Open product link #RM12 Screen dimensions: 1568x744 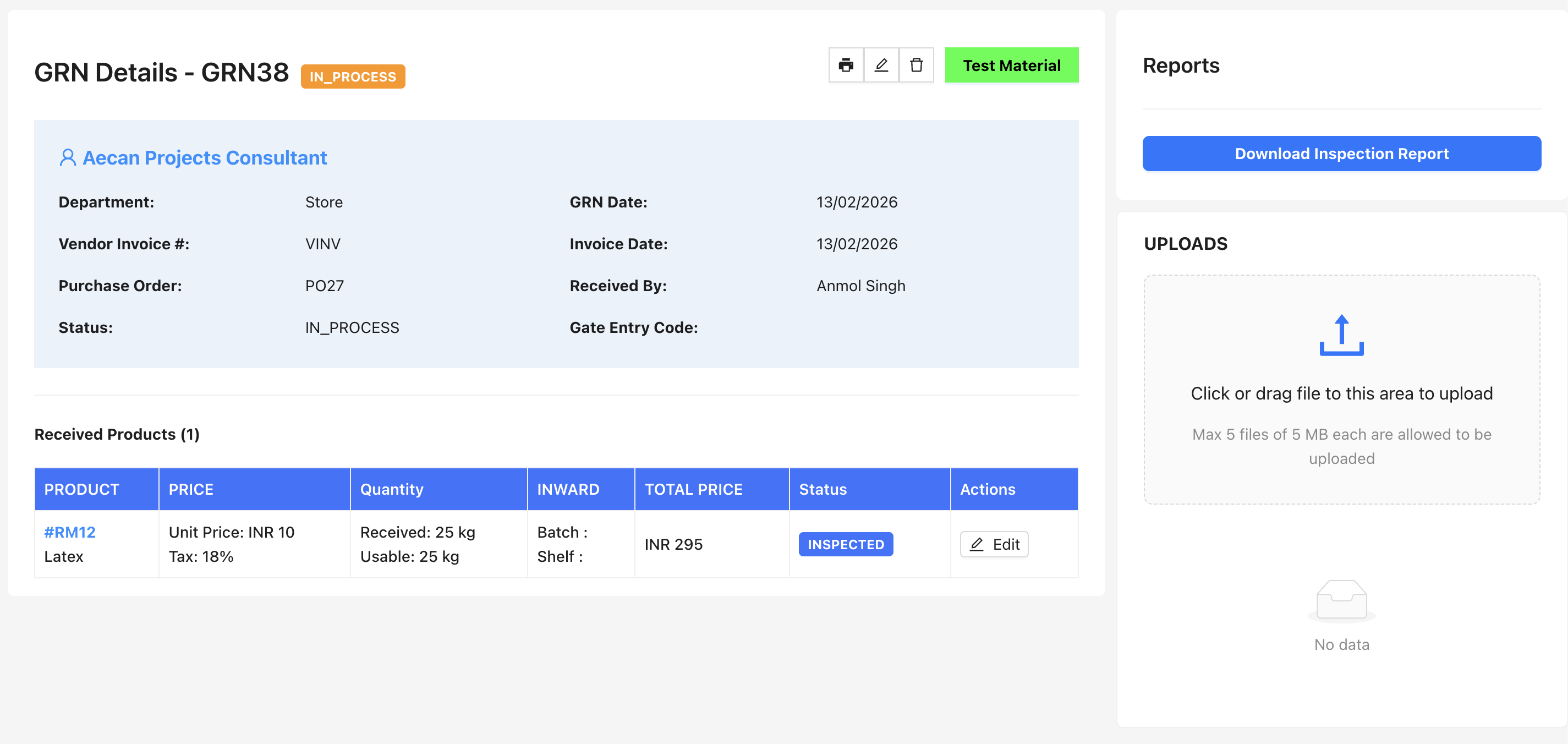tap(69, 532)
